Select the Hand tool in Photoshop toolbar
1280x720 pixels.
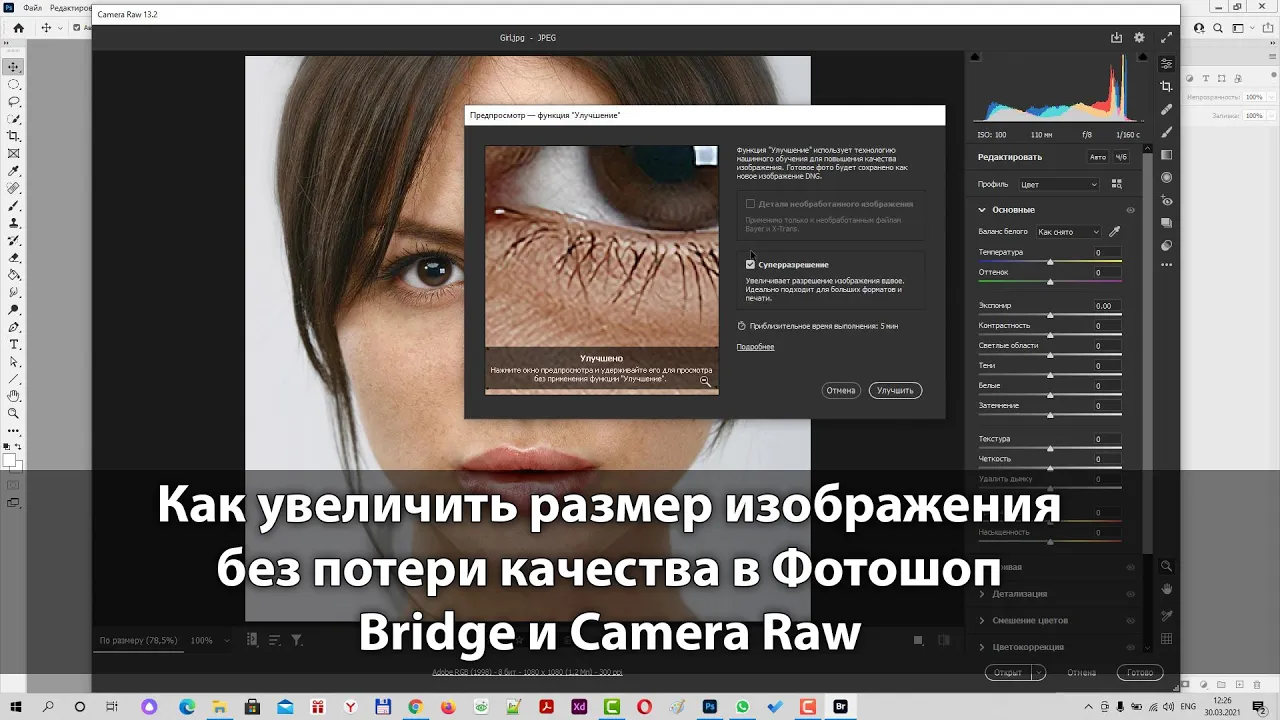coord(14,396)
